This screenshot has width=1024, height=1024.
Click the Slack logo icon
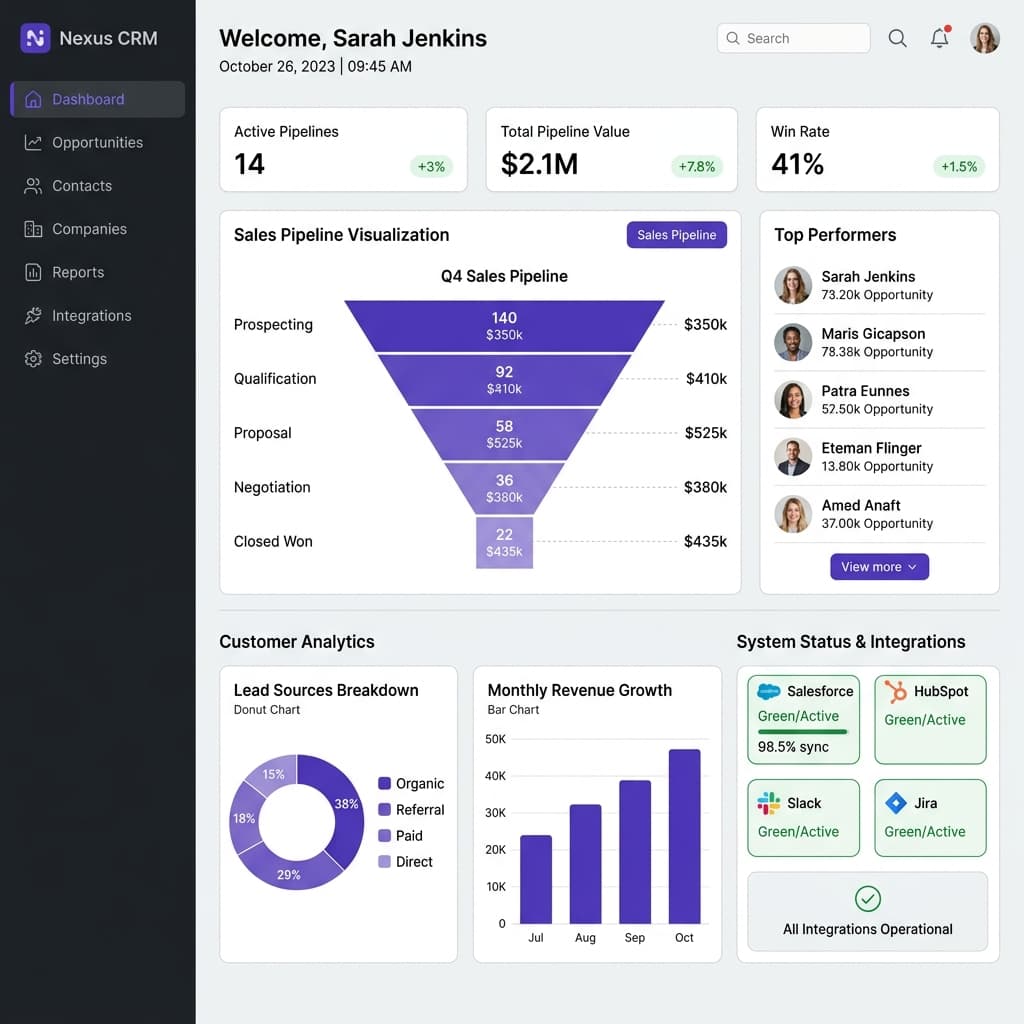pyautogui.click(x=769, y=803)
